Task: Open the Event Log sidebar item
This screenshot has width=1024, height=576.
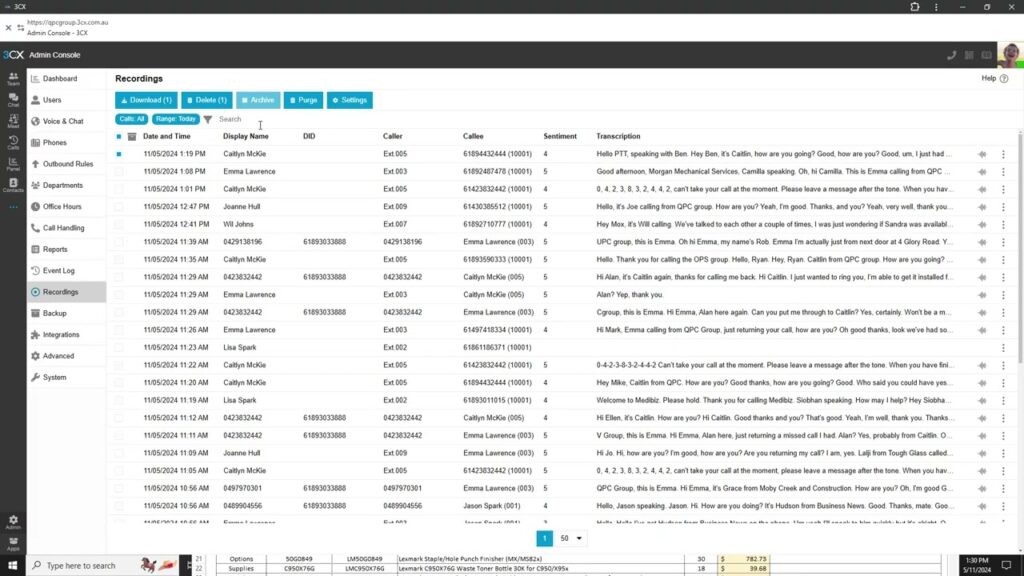Action: [x=58, y=271]
